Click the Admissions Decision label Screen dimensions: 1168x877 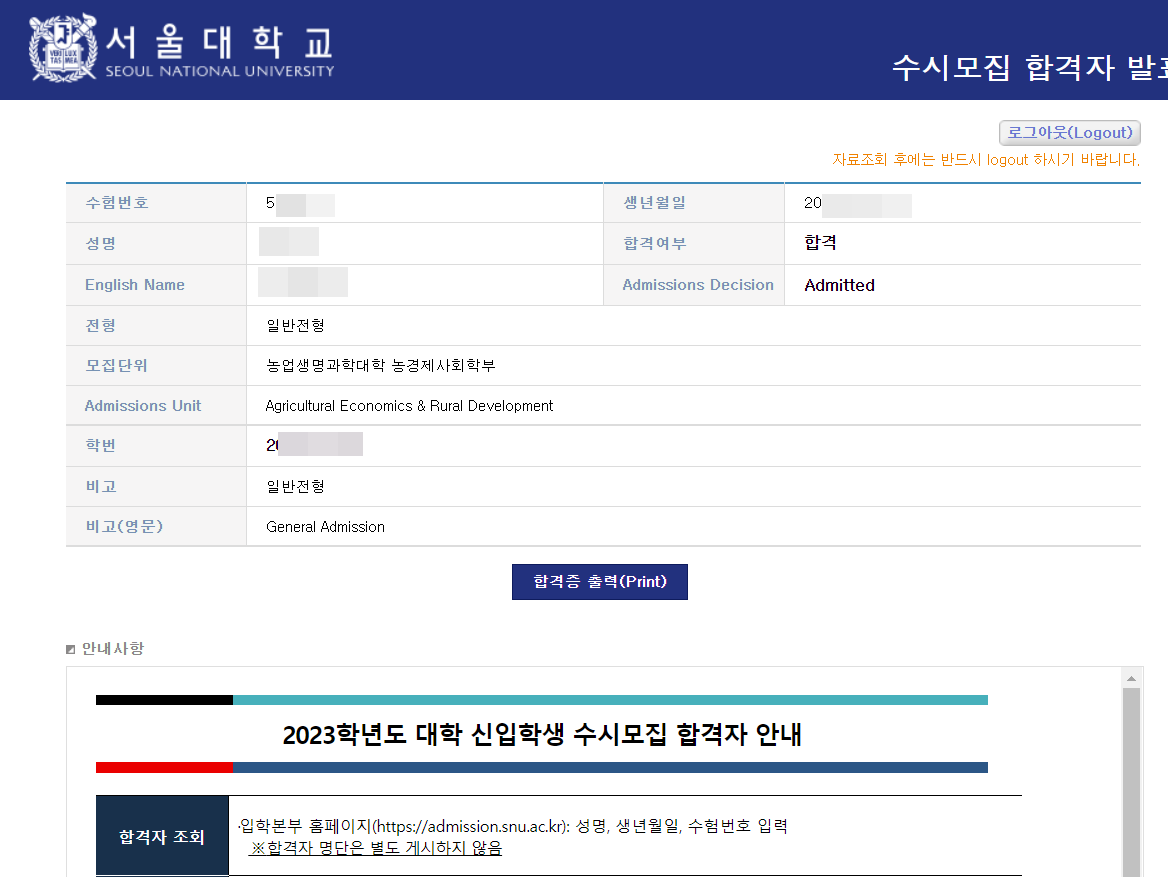pyautogui.click(x=698, y=285)
